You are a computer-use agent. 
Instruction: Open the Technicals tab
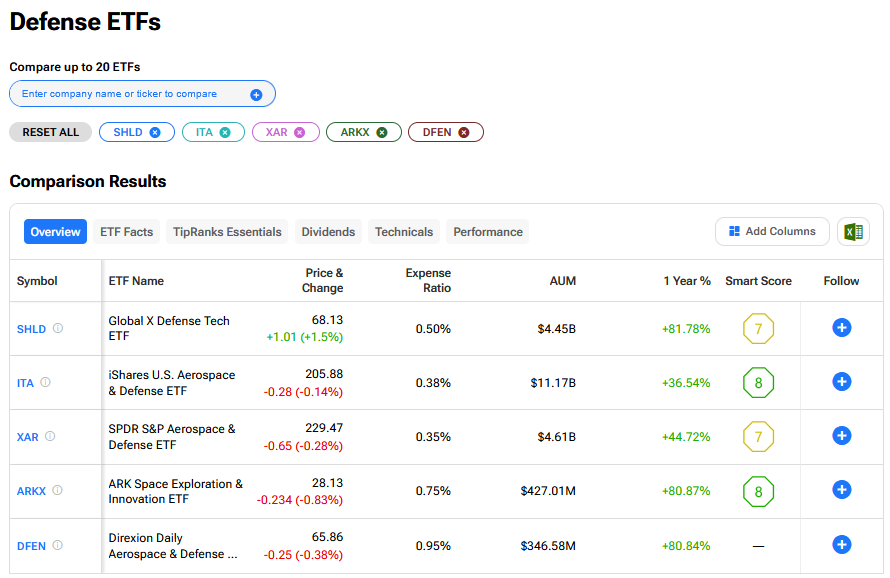(404, 232)
